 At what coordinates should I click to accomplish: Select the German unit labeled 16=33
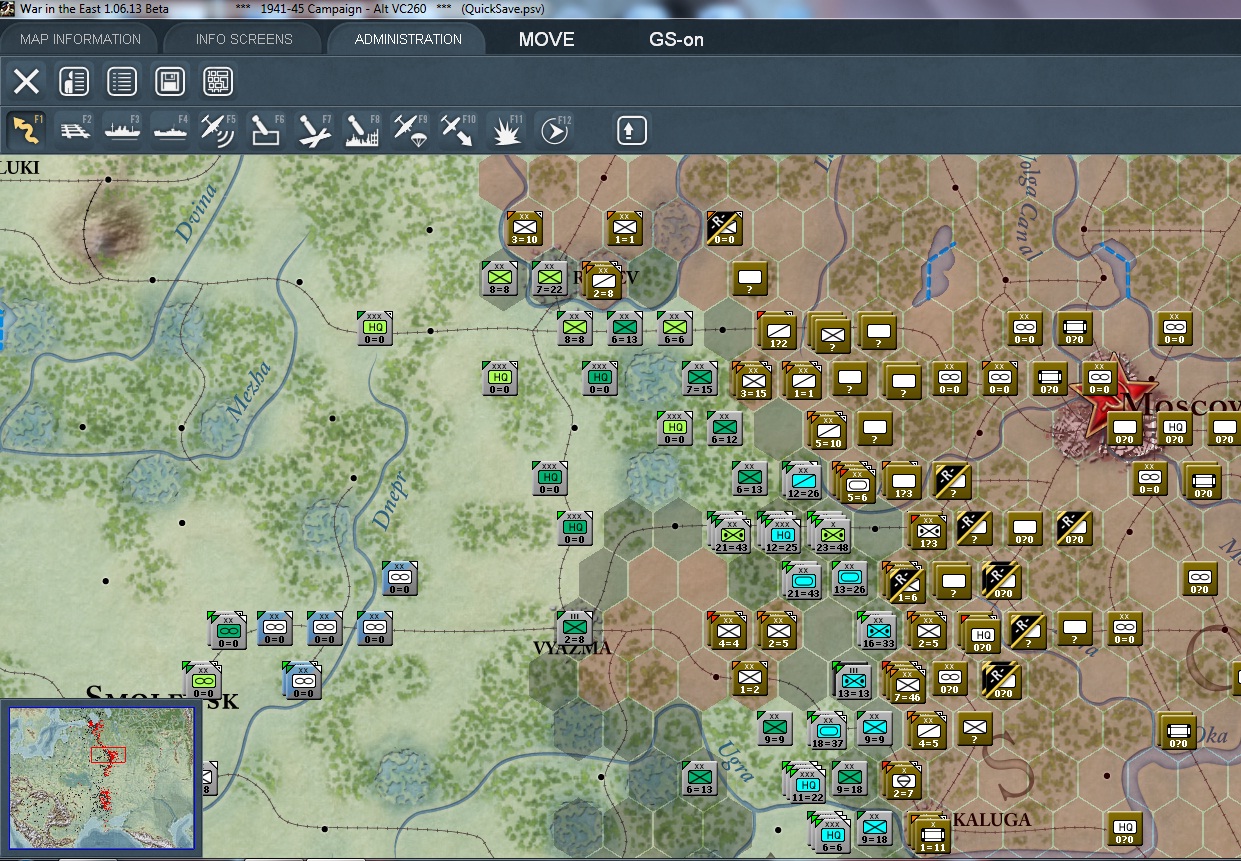point(878,631)
